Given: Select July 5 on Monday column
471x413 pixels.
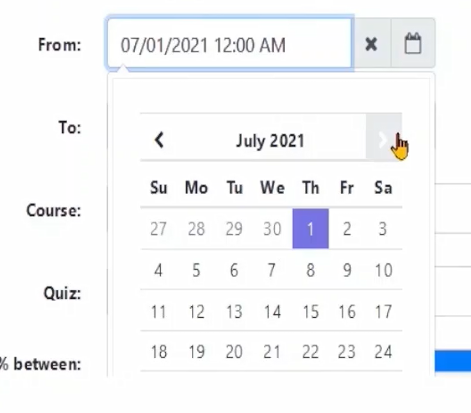Looking at the screenshot, I should click(x=196, y=270).
